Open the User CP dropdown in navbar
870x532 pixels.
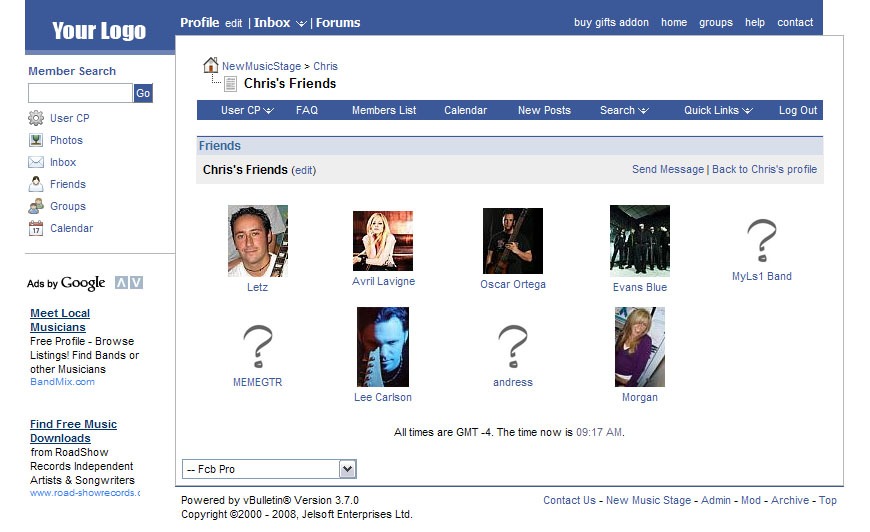click(x=247, y=110)
